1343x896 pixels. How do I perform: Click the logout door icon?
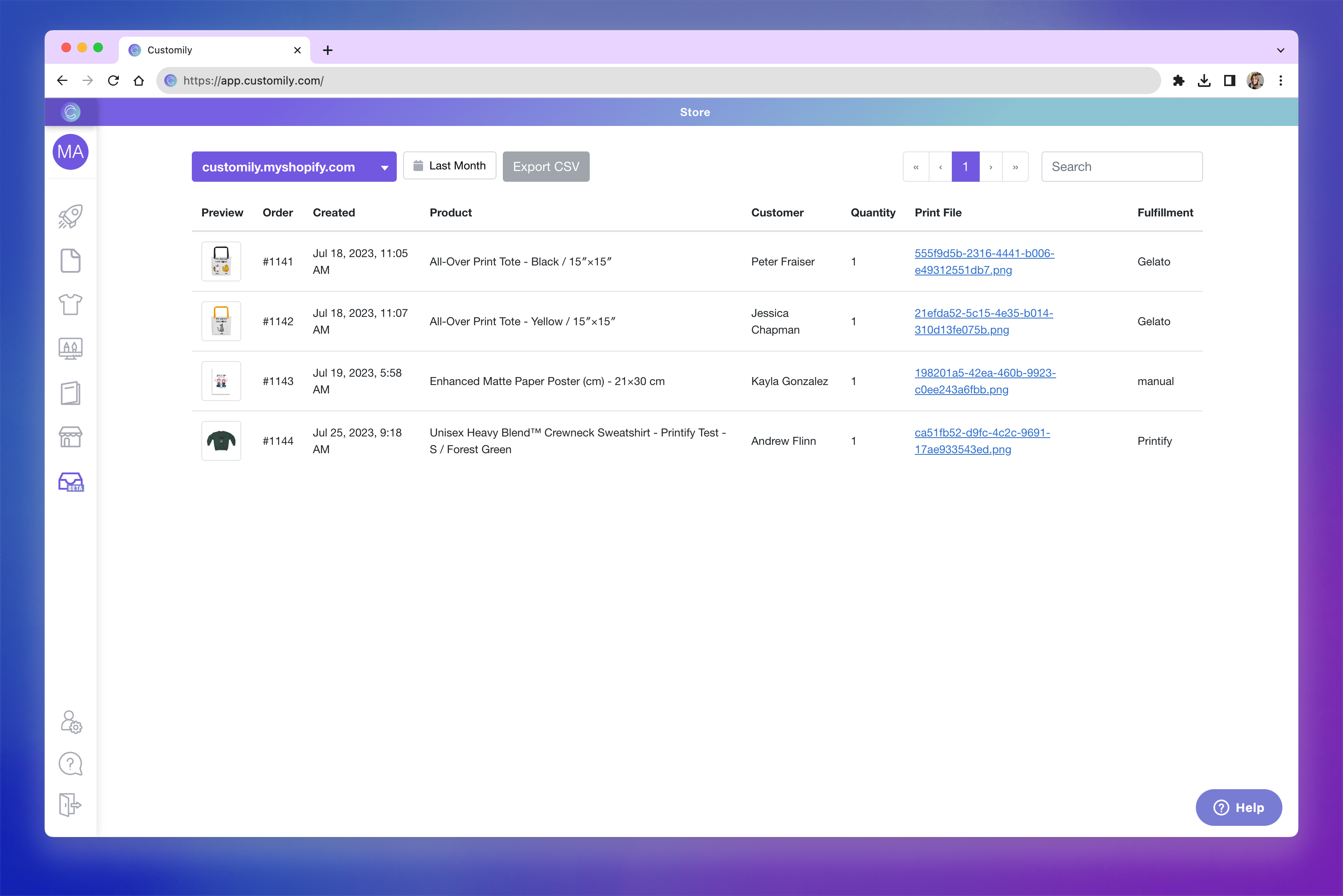(70, 805)
